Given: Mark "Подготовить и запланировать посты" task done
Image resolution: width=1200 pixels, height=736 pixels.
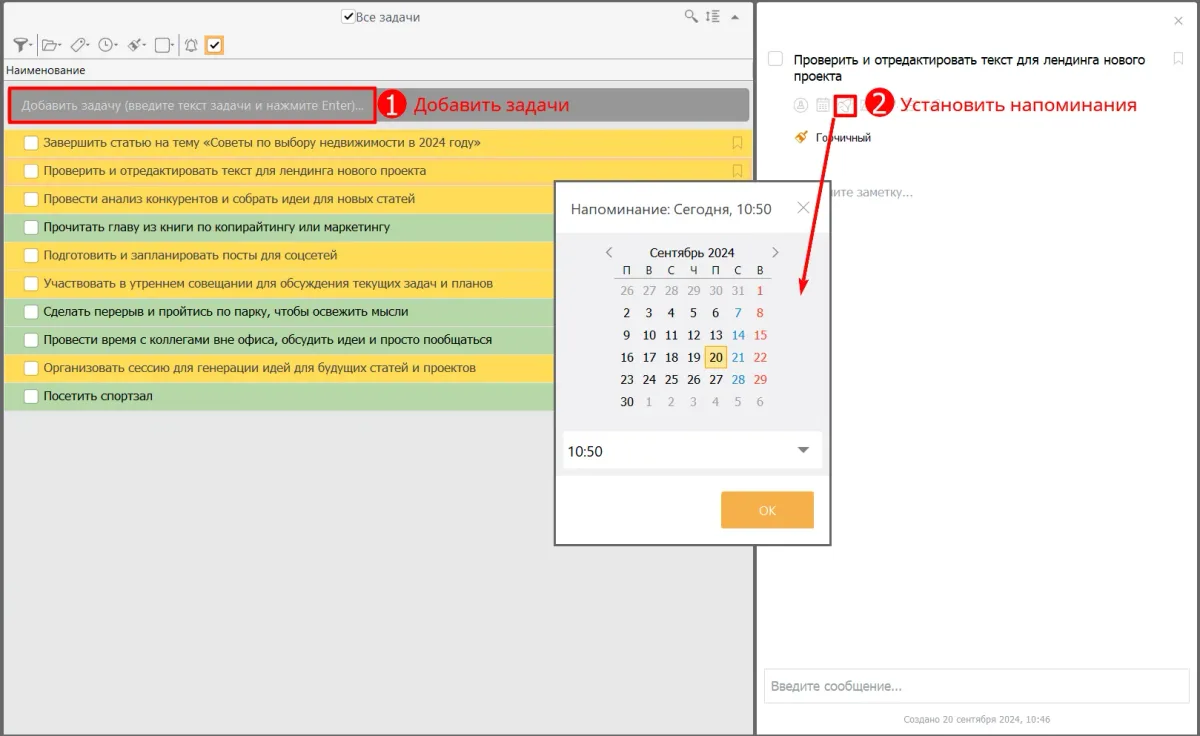Looking at the screenshot, I should 31,256.
